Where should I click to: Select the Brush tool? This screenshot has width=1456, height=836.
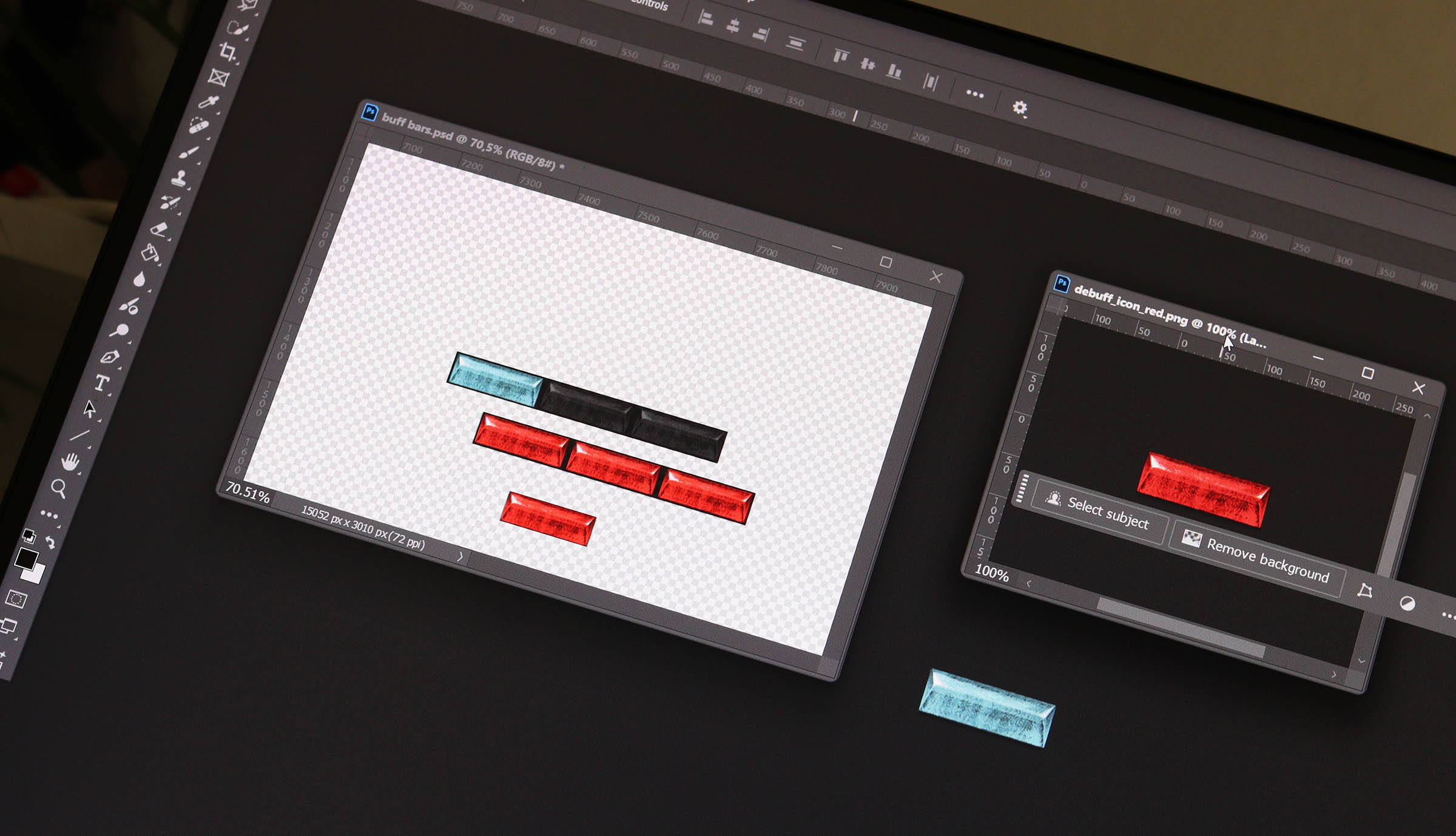point(189,152)
